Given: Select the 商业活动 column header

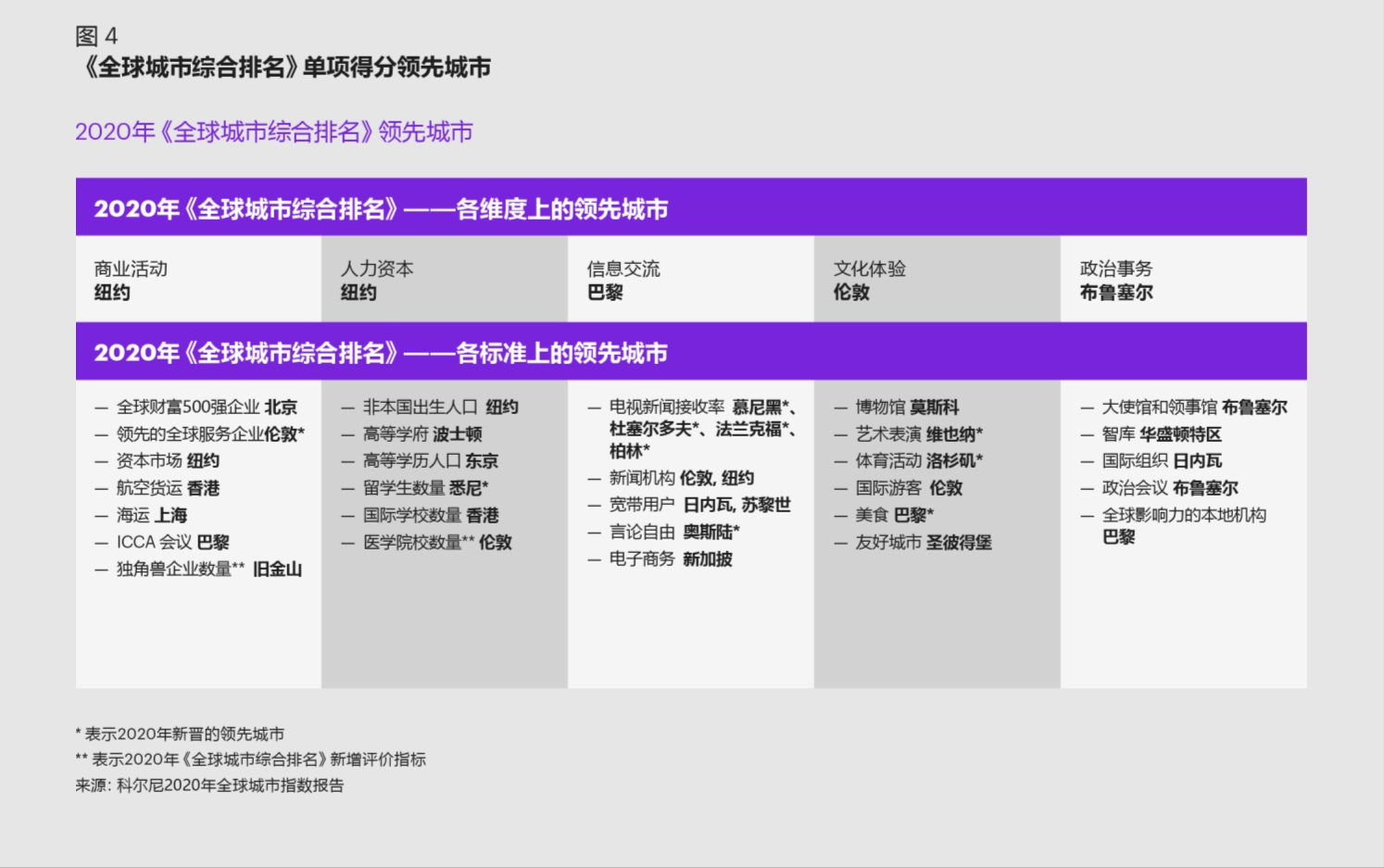Looking at the screenshot, I should click(132, 269).
